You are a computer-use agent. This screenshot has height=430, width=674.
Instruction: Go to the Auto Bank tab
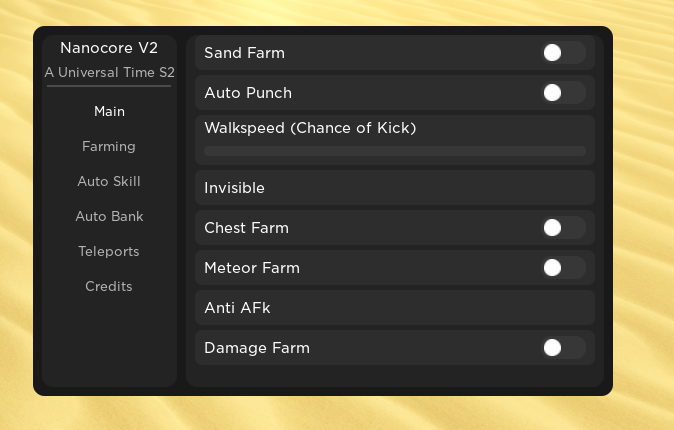point(109,216)
